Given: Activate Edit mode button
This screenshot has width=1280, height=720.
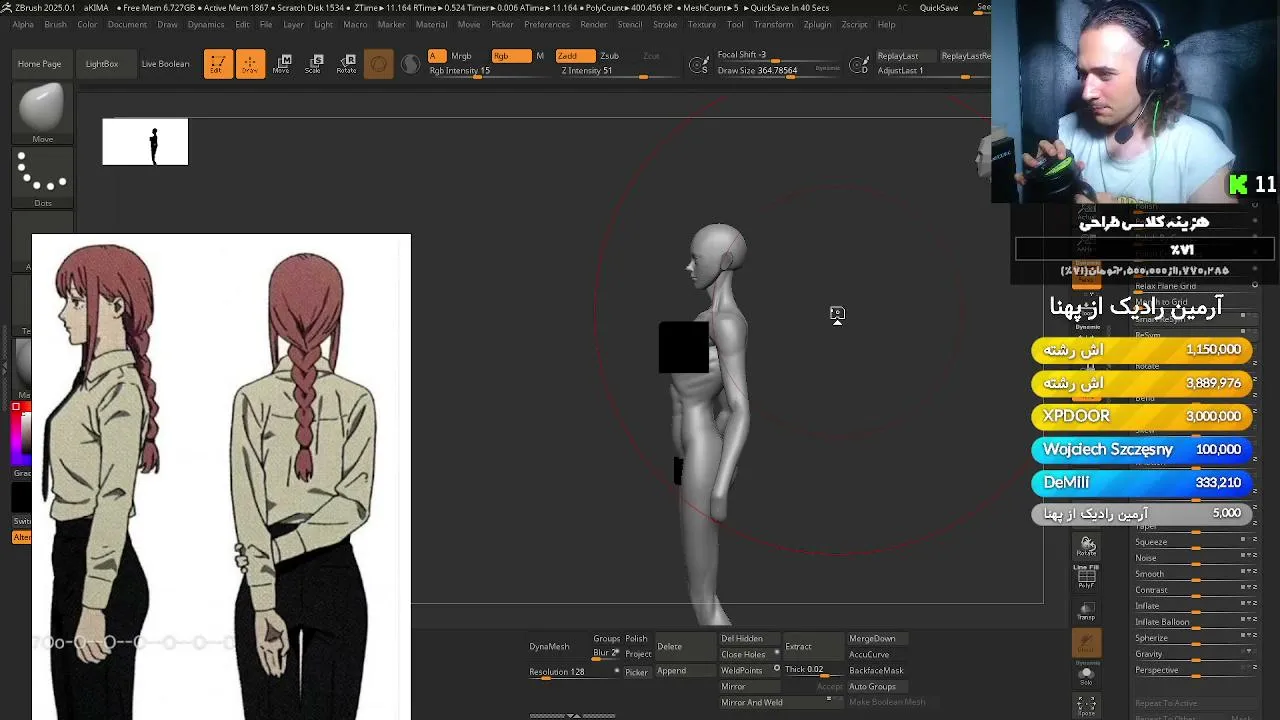Looking at the screenshot, I should pyautogui.click(x=218, y=64).
